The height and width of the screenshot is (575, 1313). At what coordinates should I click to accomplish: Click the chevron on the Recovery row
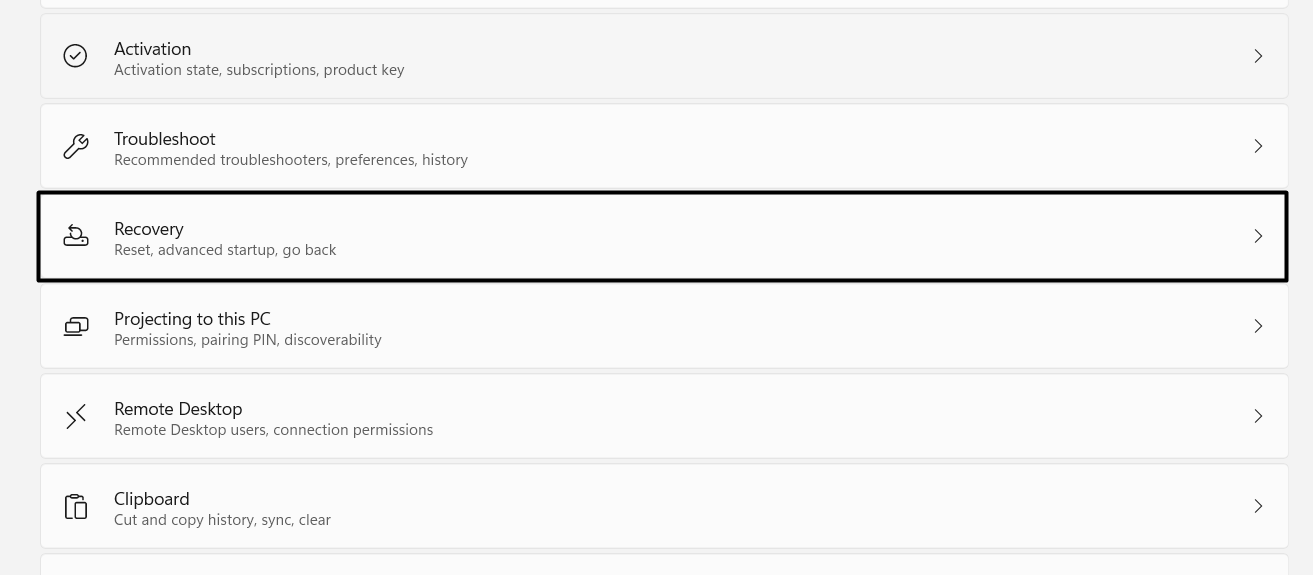[1258, 236]
